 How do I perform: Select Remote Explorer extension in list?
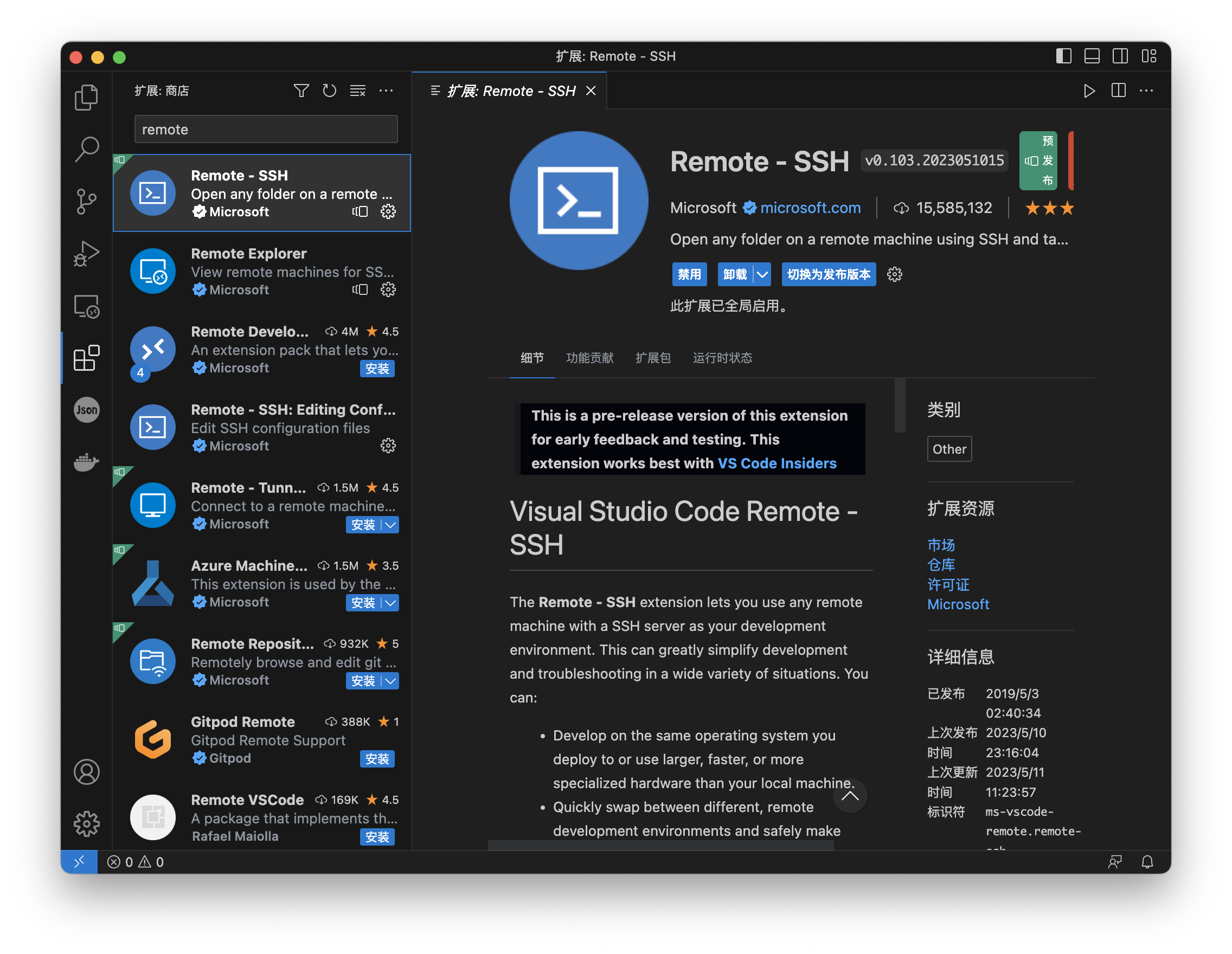point(262,271)
